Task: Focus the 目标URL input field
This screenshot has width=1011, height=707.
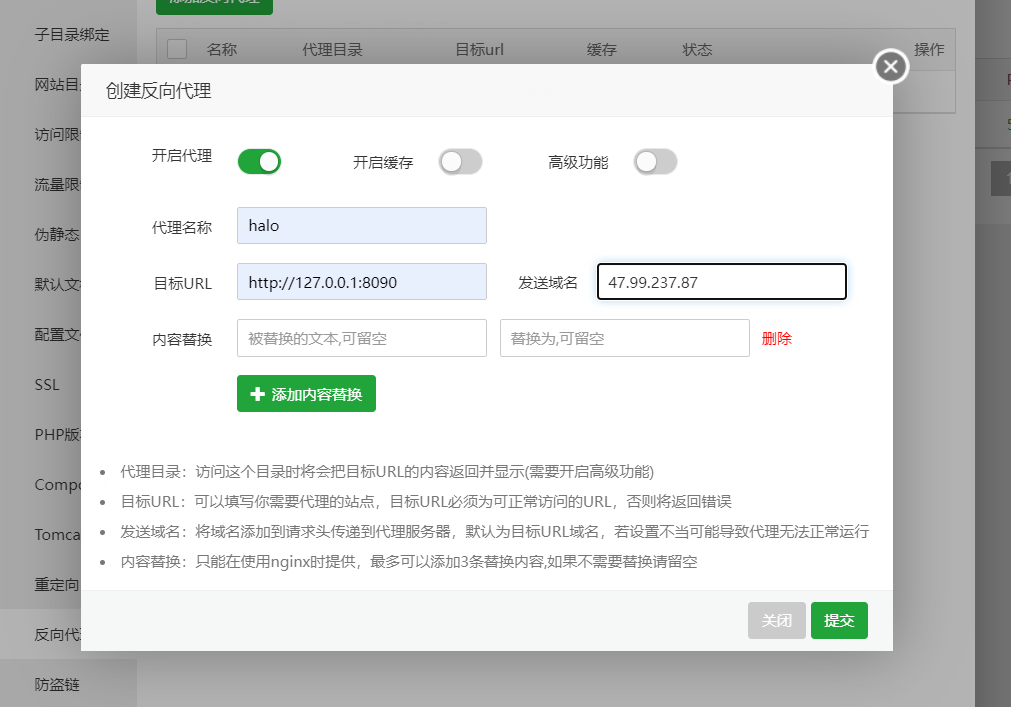Action: click(362, 282)
